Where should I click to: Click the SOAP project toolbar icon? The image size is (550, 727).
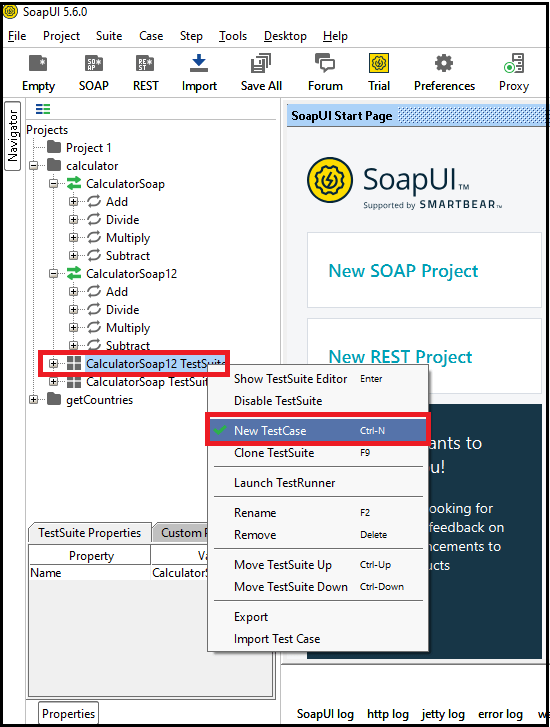click(94, 64)
